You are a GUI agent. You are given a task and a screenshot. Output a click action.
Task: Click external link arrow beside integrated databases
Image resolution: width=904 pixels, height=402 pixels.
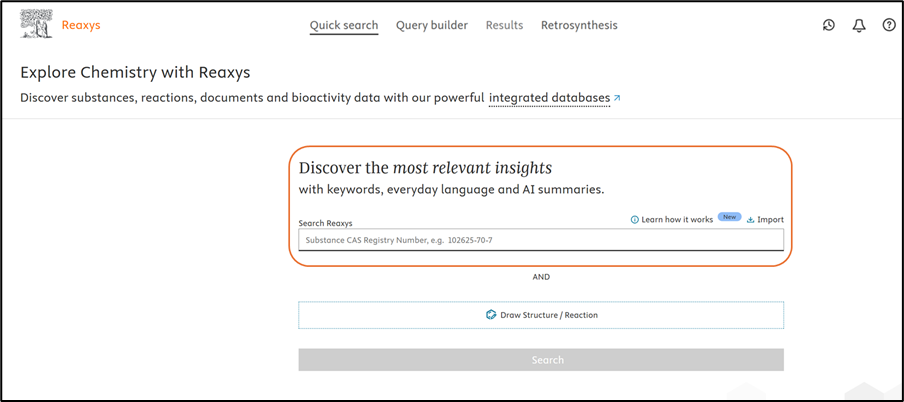click(617, 98)
